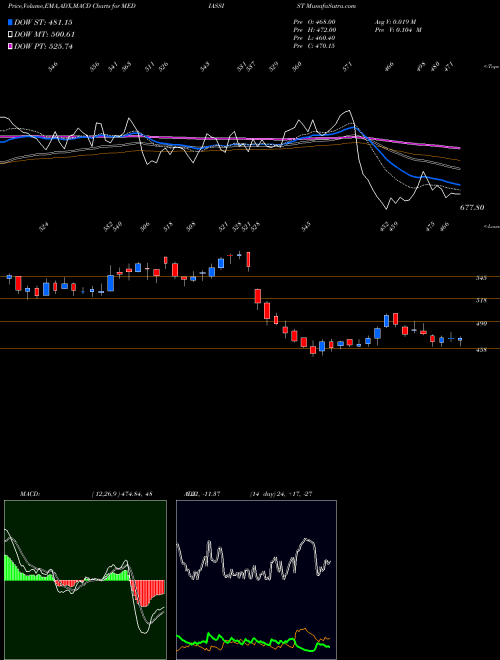
Task: Click the 'Price,Volume,EMA,ADX,MACD Charts for MED' title
Action: (72, 6)
